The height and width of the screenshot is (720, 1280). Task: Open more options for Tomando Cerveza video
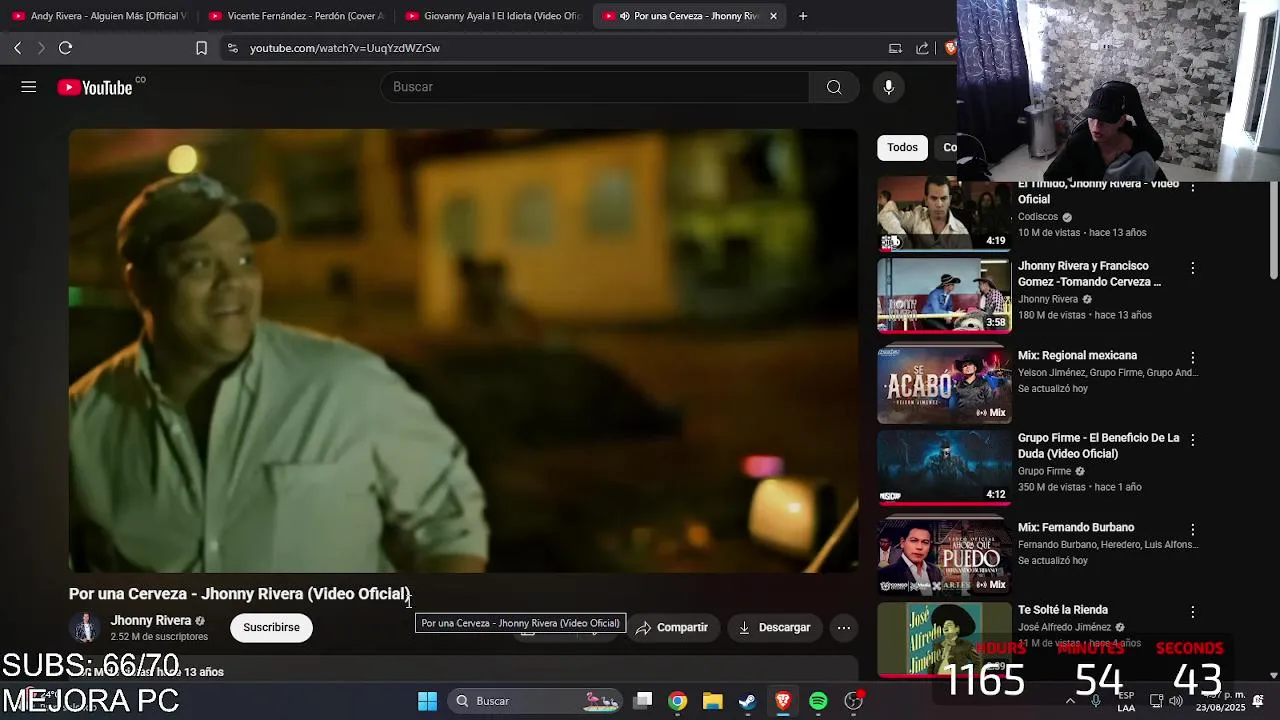click(x=1192, y=268)
